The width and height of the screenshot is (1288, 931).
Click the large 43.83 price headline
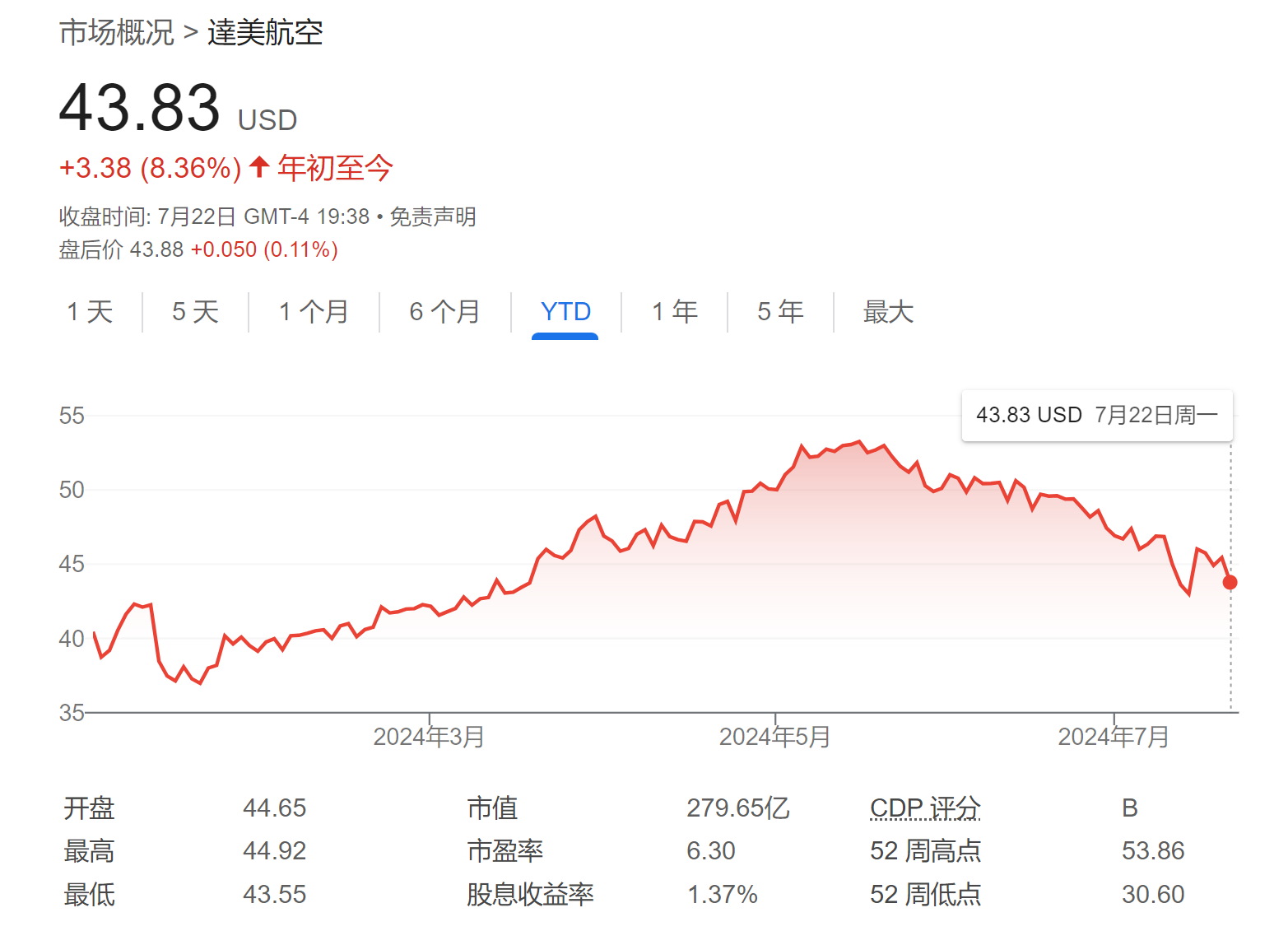click(140, 107)
